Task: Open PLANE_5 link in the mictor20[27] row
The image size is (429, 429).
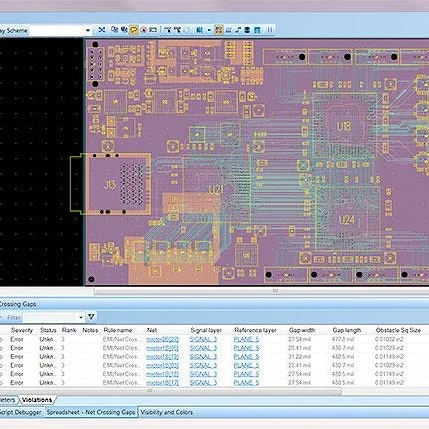Action: pos(246,339)
